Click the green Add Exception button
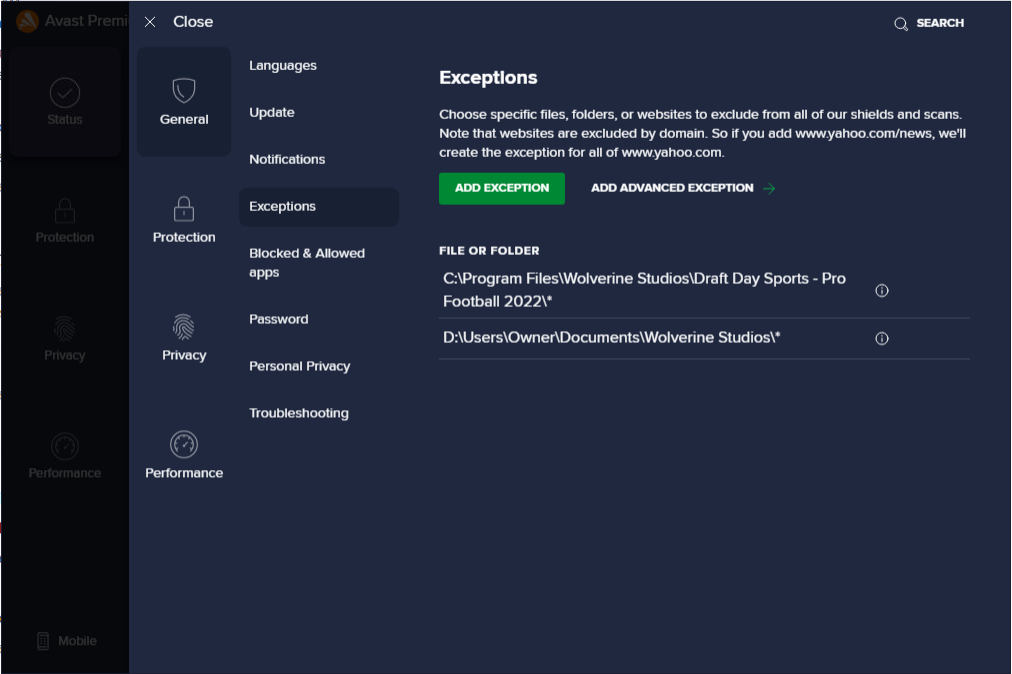Viewport: 1012px width, 674px height. point(502,189)
